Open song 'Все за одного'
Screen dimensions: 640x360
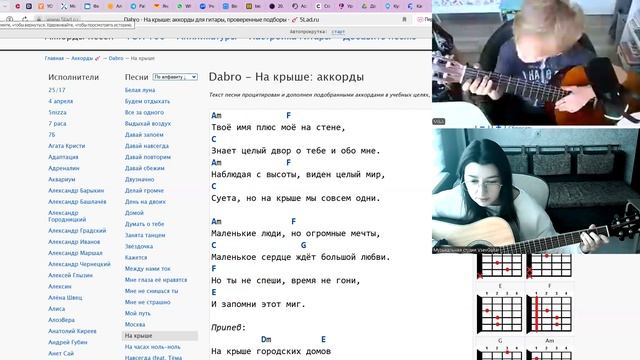coord(144,112)
